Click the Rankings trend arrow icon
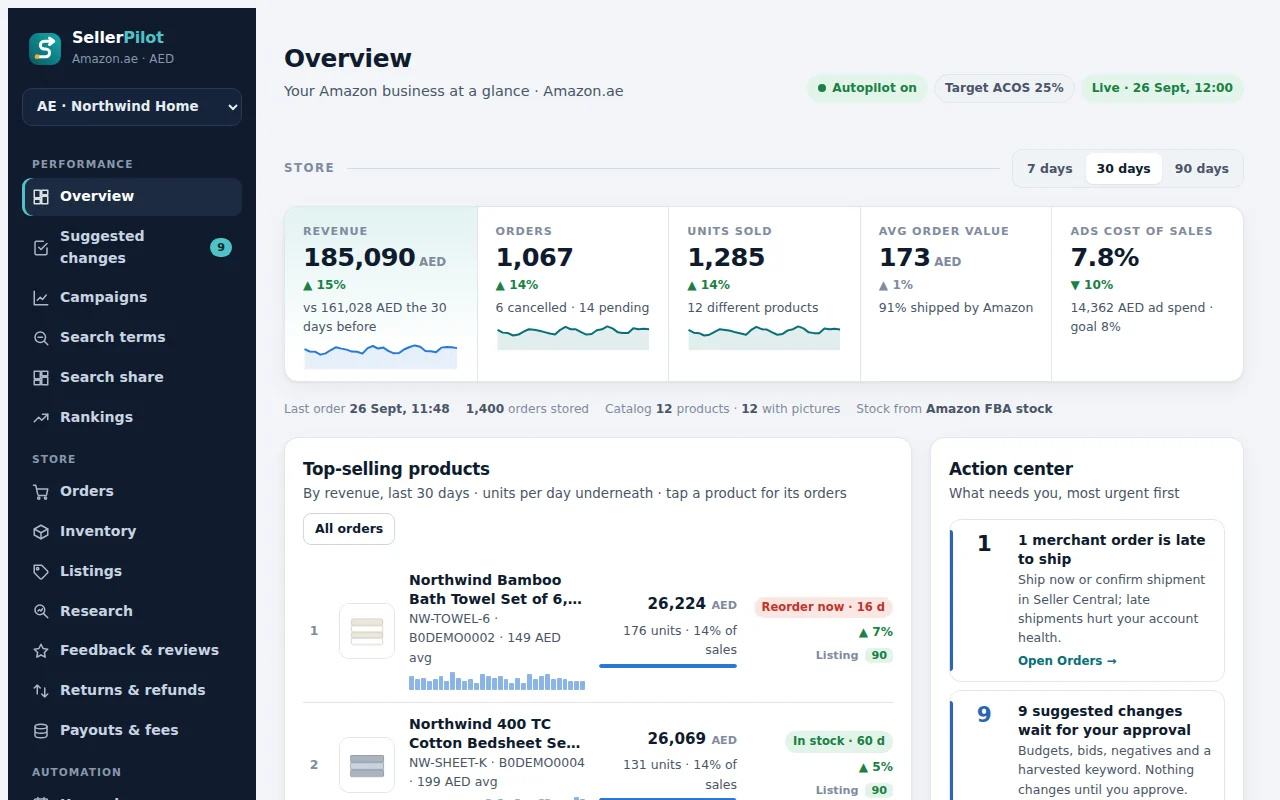The width and height of the screenshot is (1280, 800). coord(41,418)
